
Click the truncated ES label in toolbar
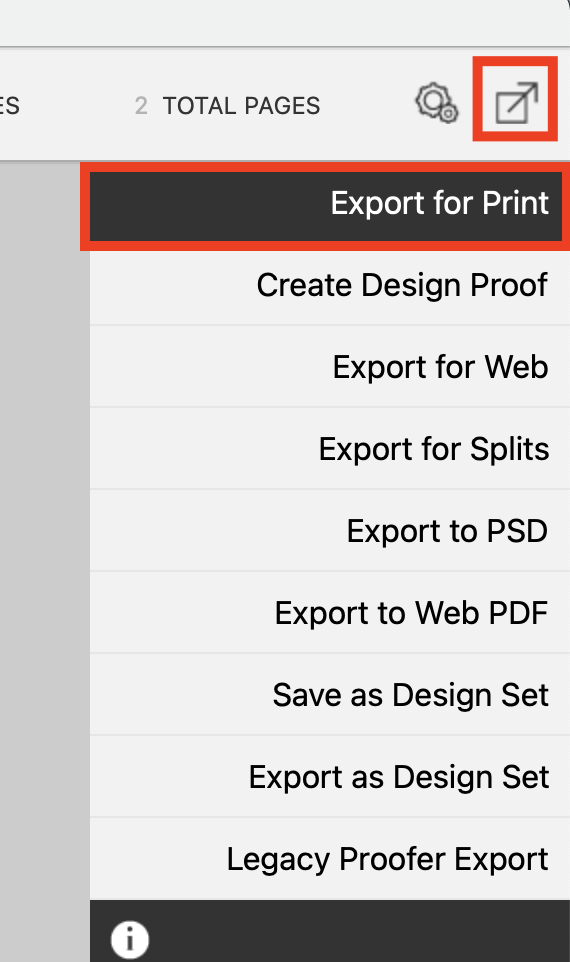click(10, 106)
